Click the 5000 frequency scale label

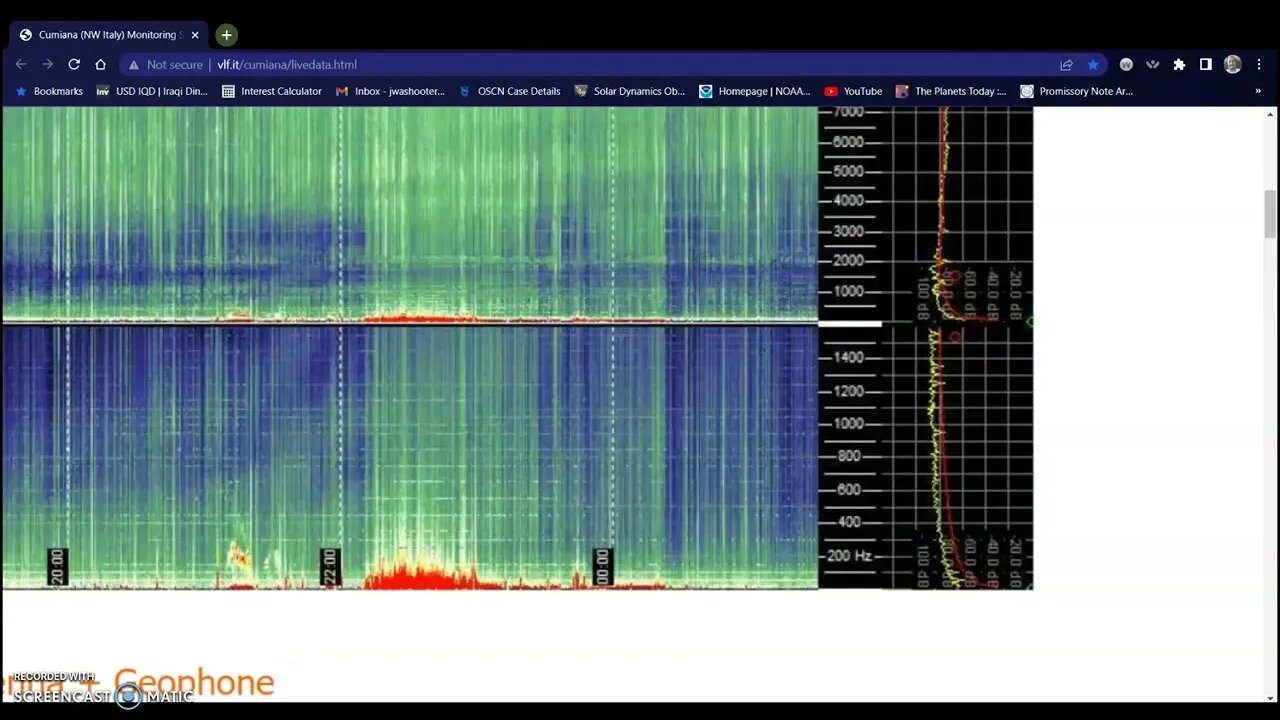tap(848, 171)
